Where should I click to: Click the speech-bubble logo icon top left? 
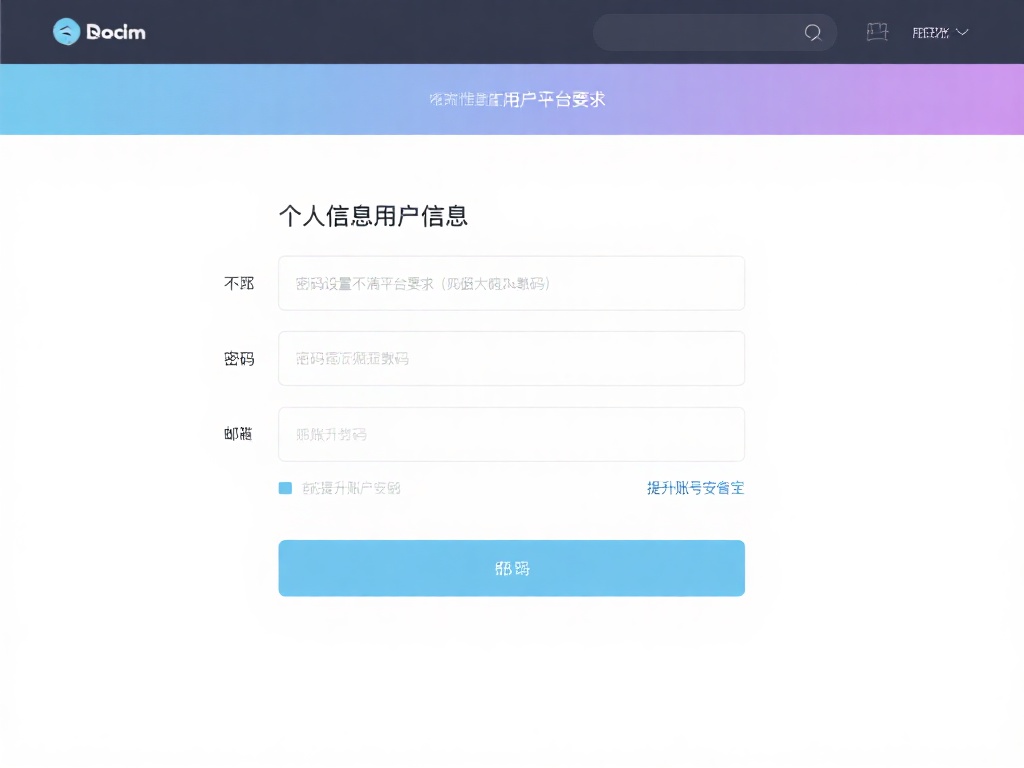[x=66, y=32]
